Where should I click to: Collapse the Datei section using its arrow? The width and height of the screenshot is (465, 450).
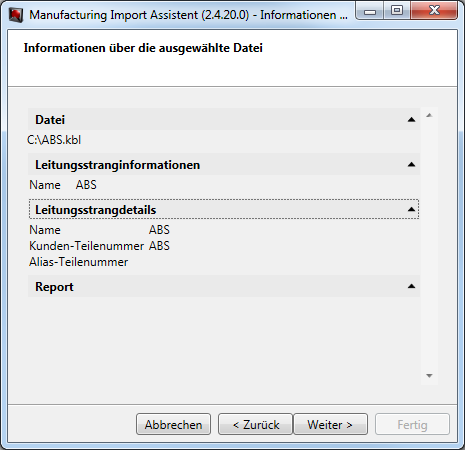coord(411,120)
